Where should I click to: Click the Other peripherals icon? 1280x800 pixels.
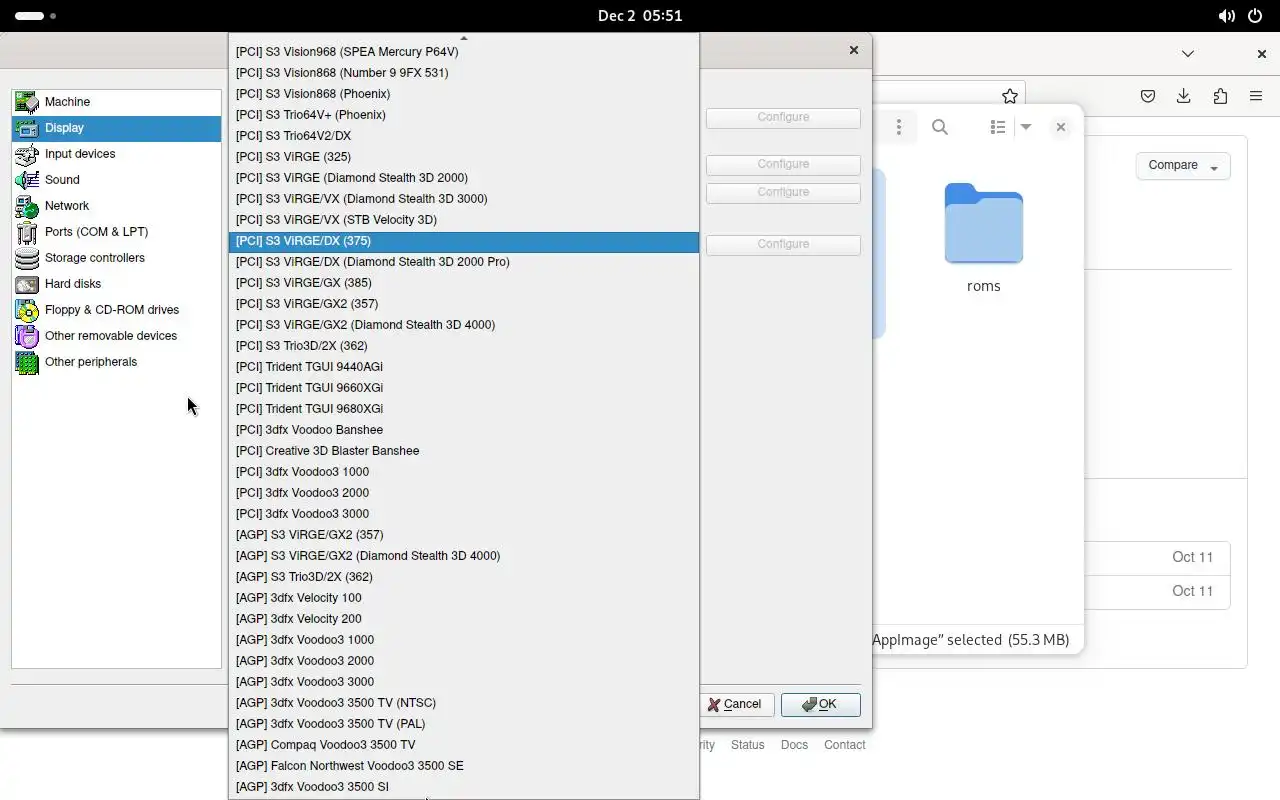coord(27,362)
